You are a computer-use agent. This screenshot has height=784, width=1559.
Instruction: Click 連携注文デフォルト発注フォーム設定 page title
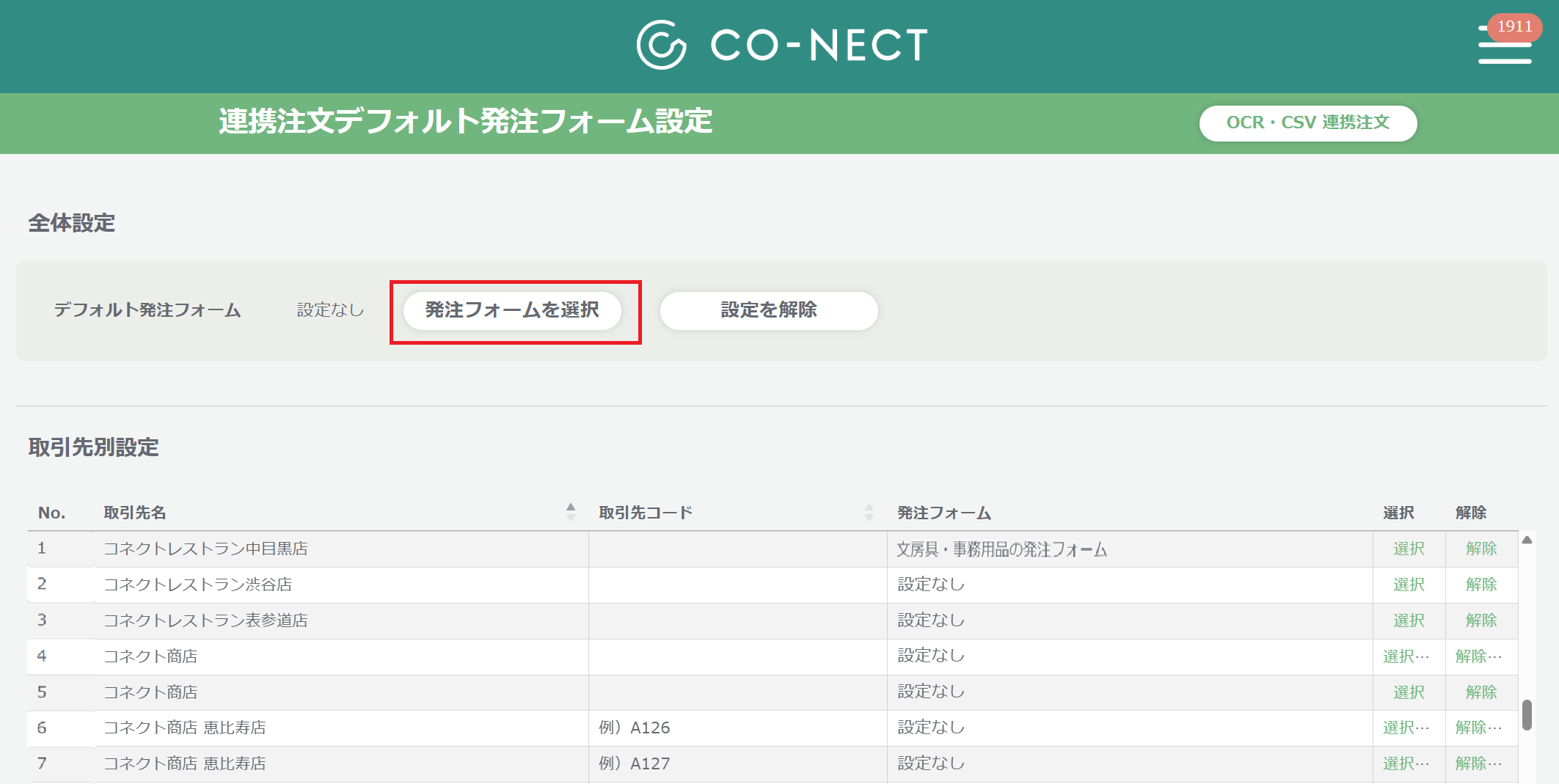(x=465, y=122)
